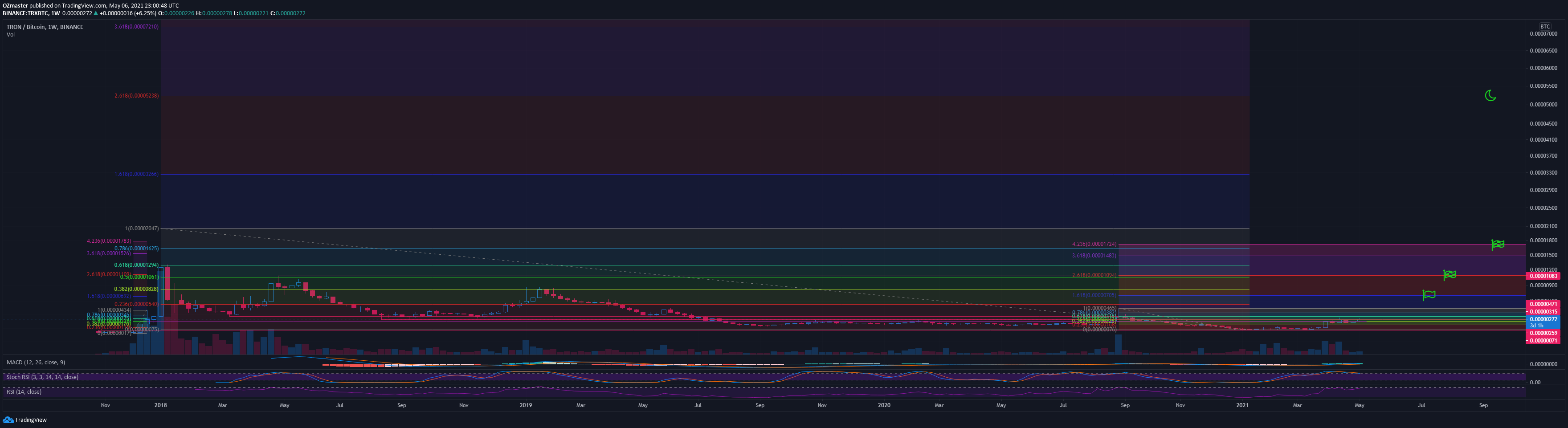Image resolution: width=1568 pixels, height=428 pixels.
Task: Click the 2.618(0.00005238) Fibonacci label
Action: click(136, 96)
